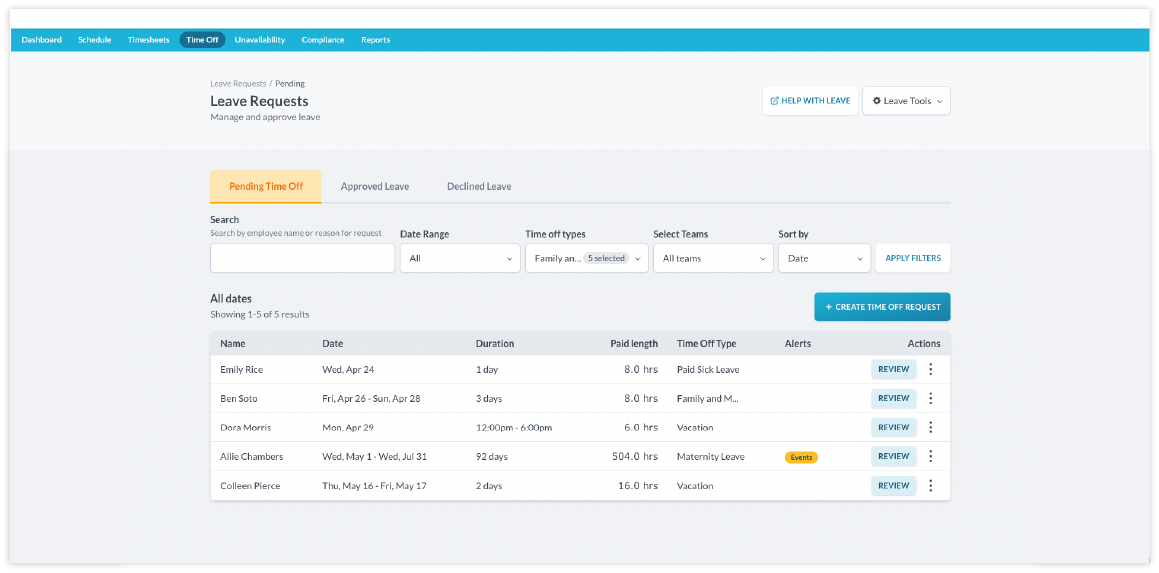Switch to the Approved Leave tab

click(x=375, y=186)
